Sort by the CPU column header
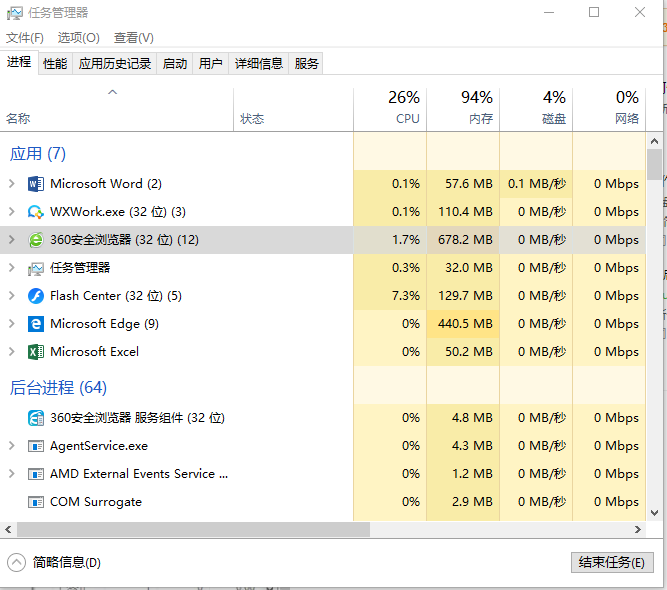 [390, 110]
